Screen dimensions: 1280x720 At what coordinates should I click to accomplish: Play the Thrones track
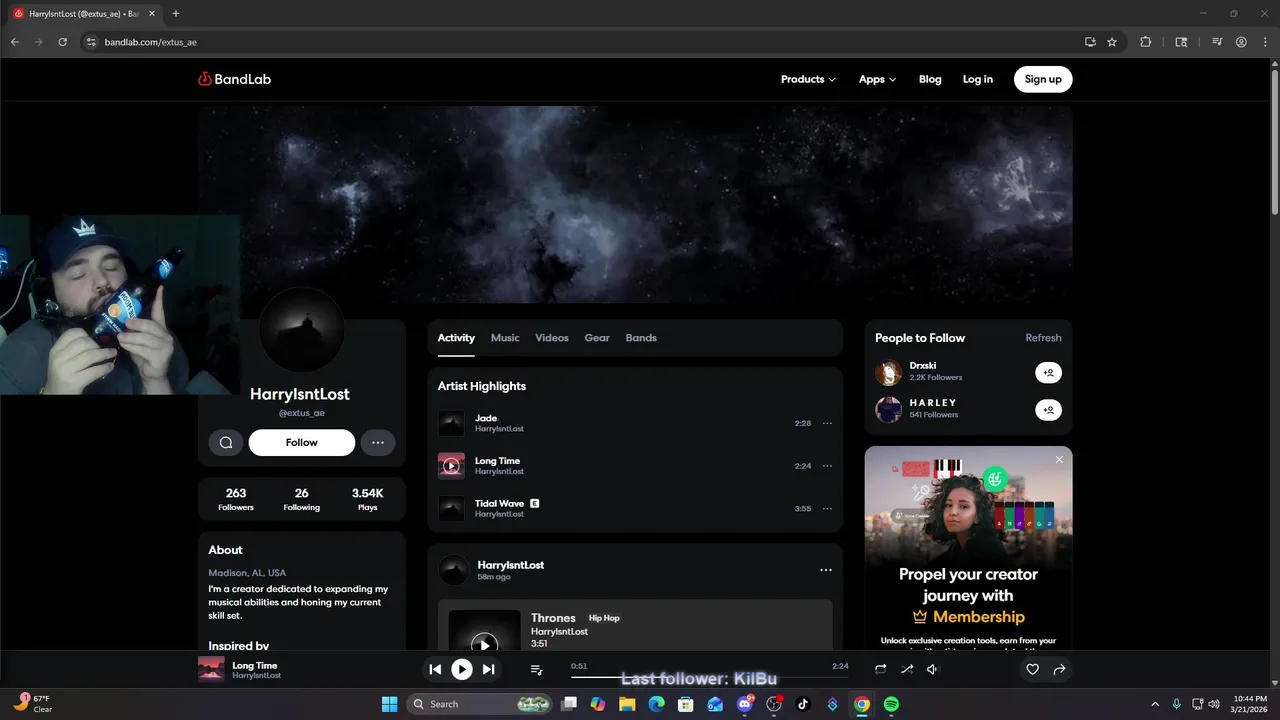click(484, 644)
